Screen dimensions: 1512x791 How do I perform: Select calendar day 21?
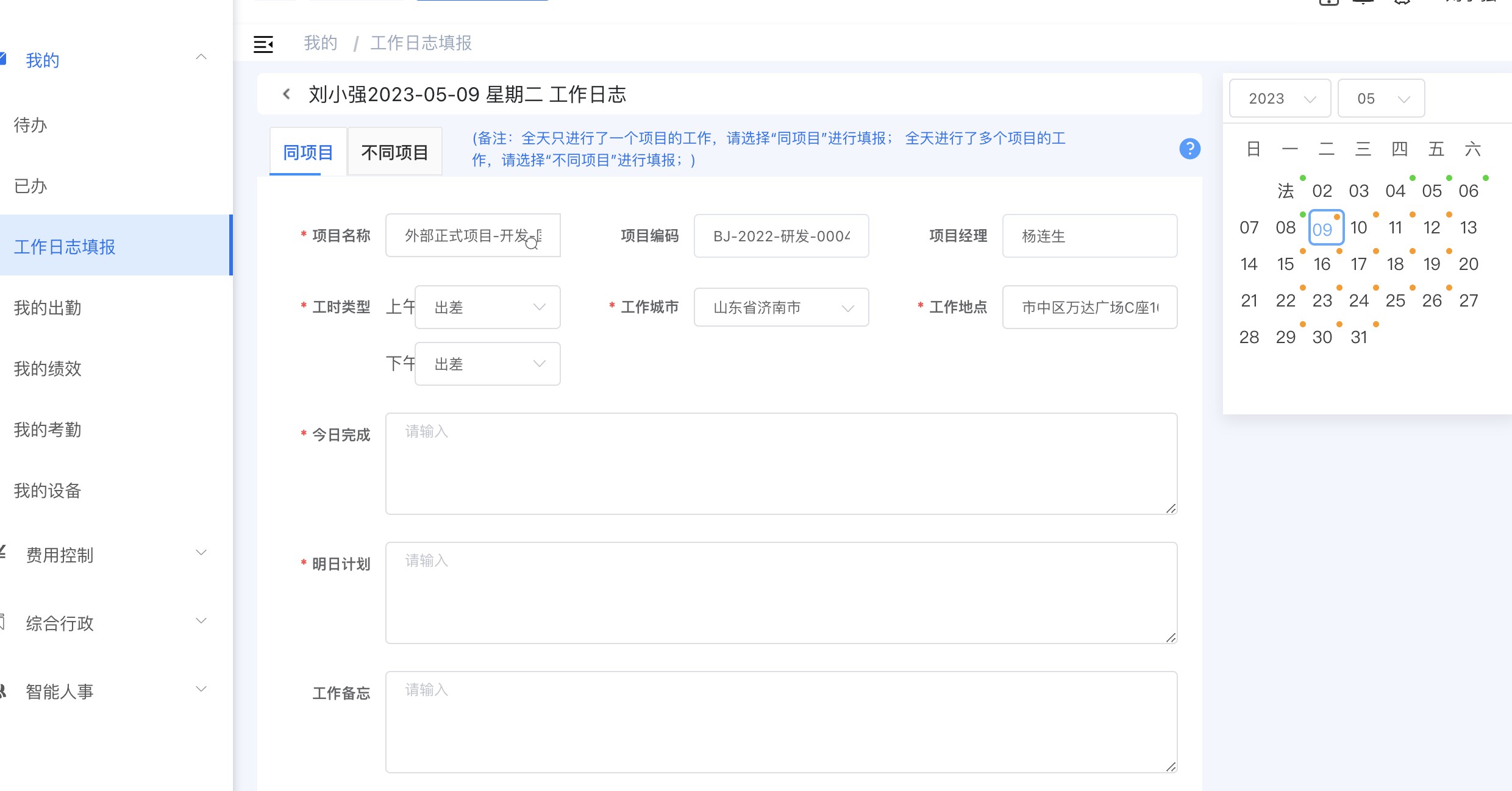tap(1249, 300)
